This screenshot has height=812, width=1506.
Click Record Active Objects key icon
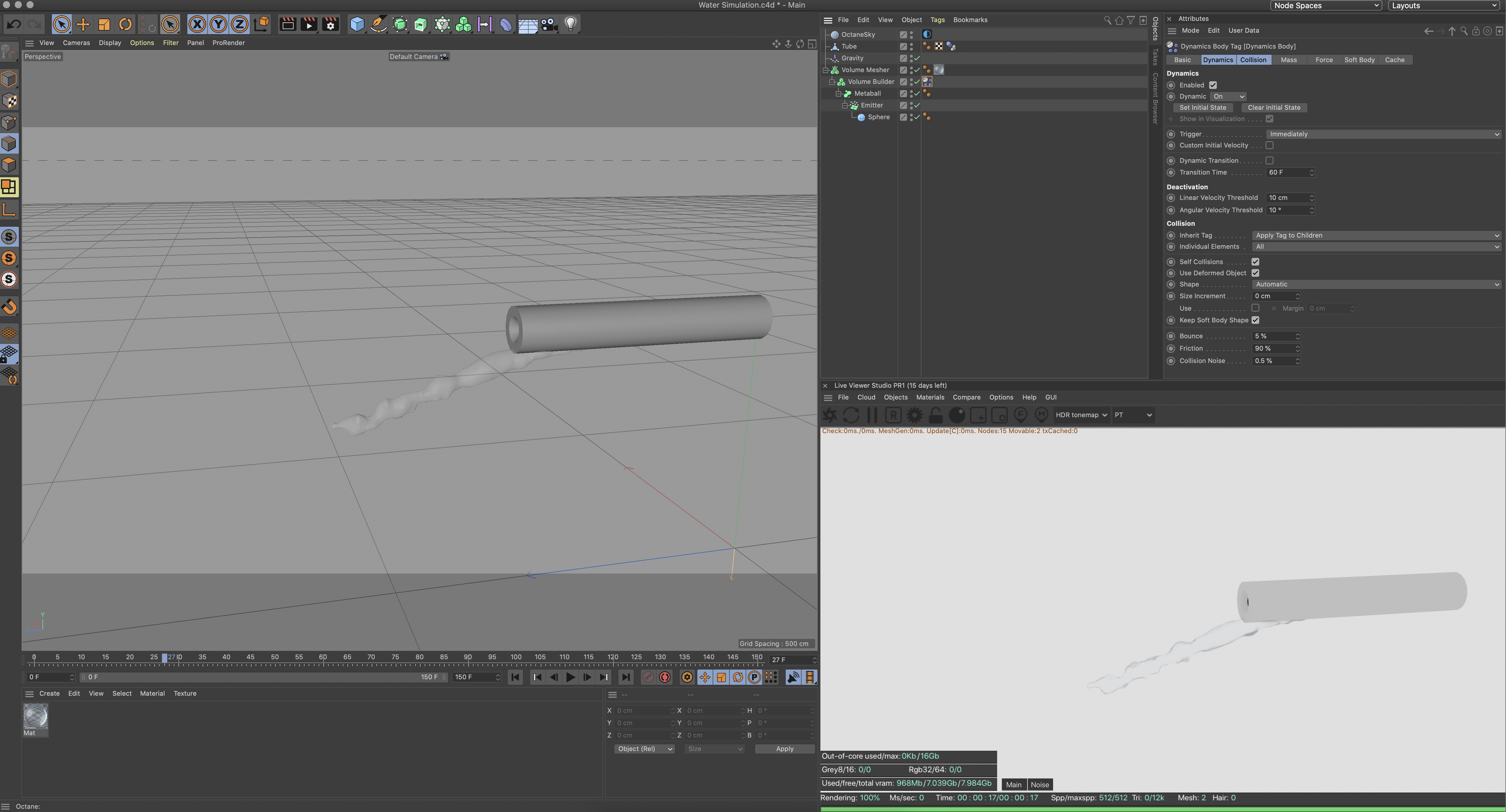pos(648,677)
